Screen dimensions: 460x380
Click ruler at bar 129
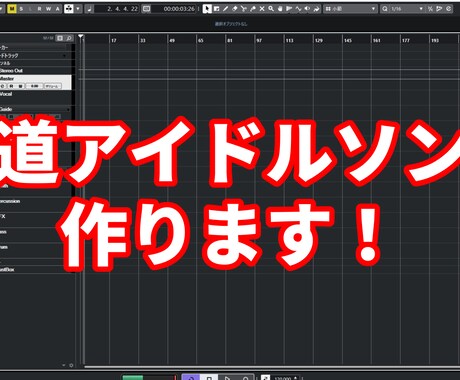pyautogui.click(x=319, y=40)
